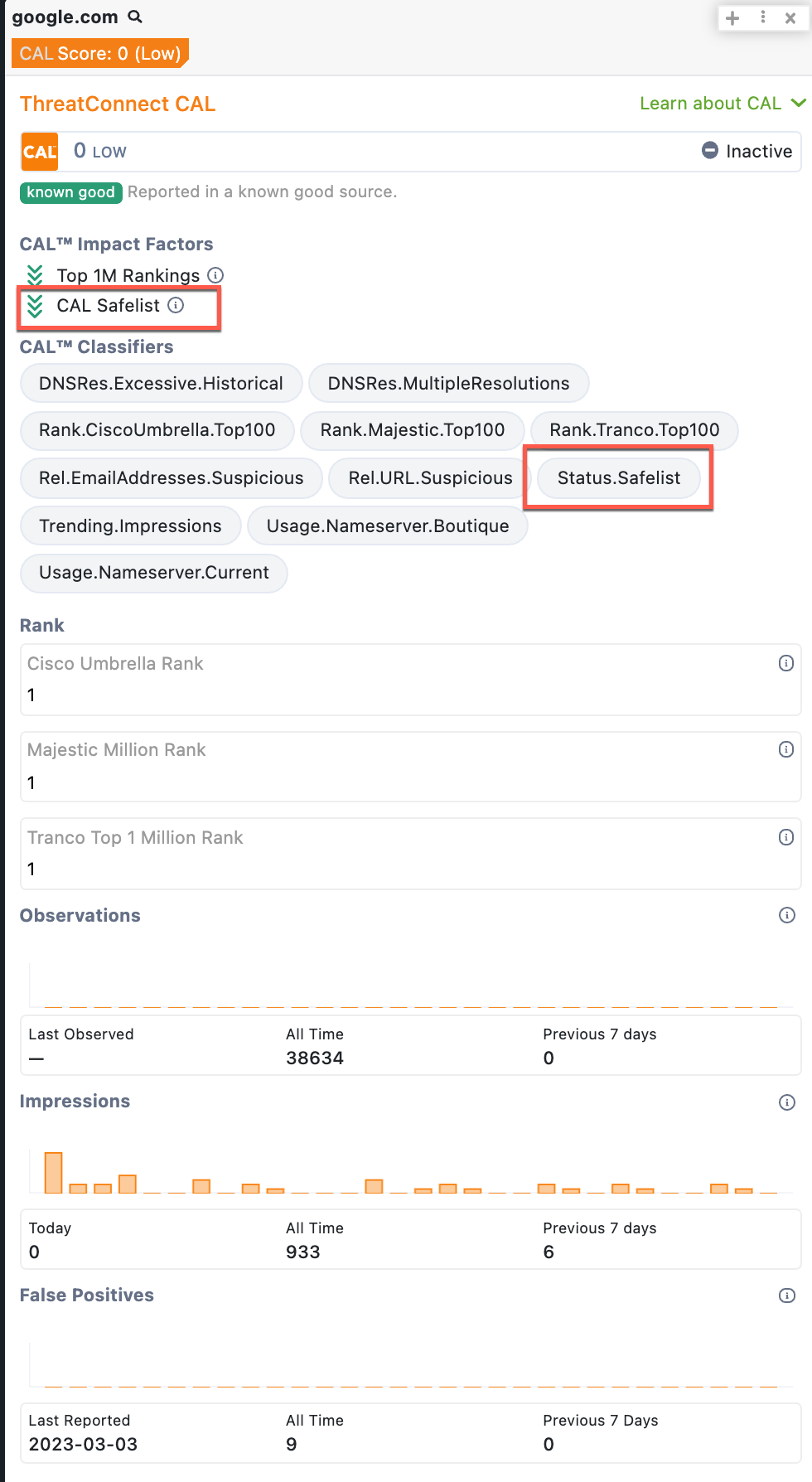
Task: Show info for False Positives section
Action: (787, 1296)
